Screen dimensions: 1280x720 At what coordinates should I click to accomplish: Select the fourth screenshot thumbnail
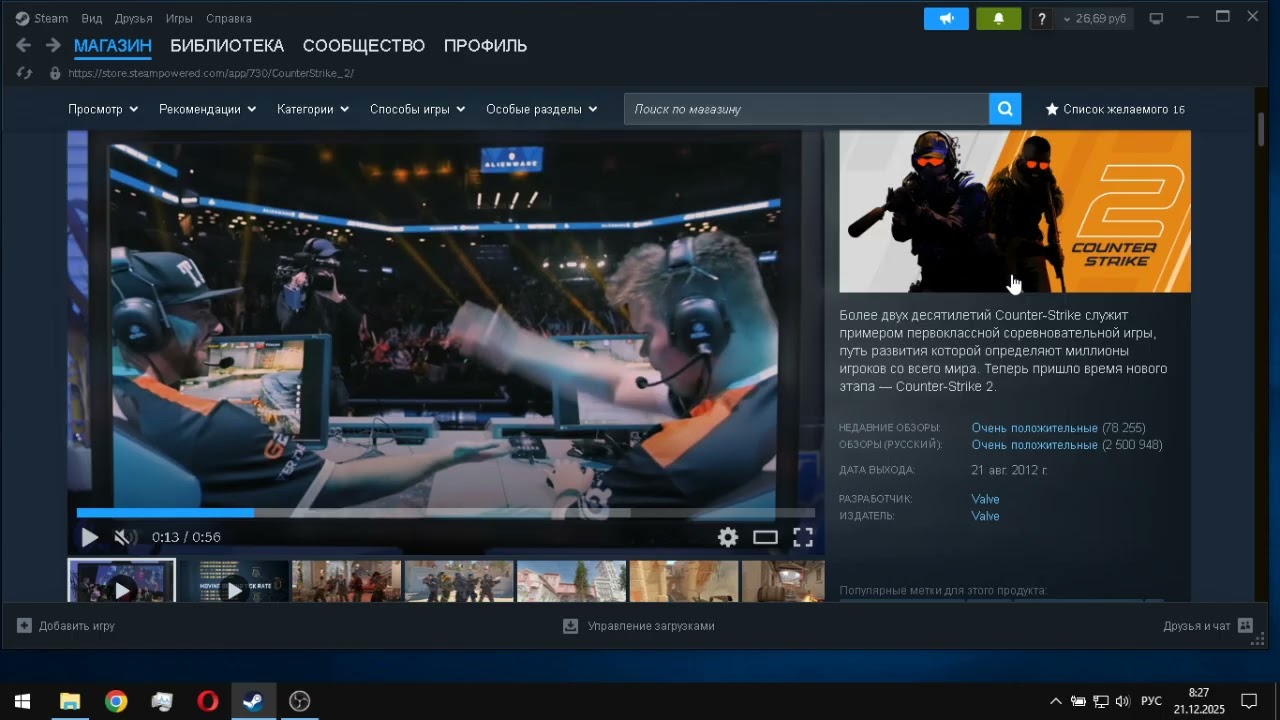(x=459, y=581)
